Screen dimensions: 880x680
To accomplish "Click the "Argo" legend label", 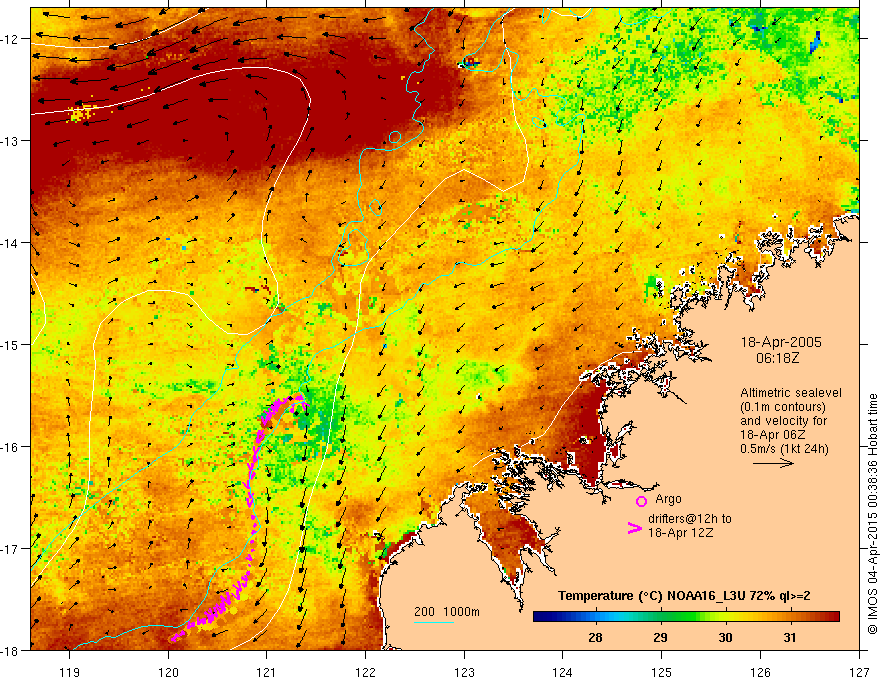I will coord(668,499).
